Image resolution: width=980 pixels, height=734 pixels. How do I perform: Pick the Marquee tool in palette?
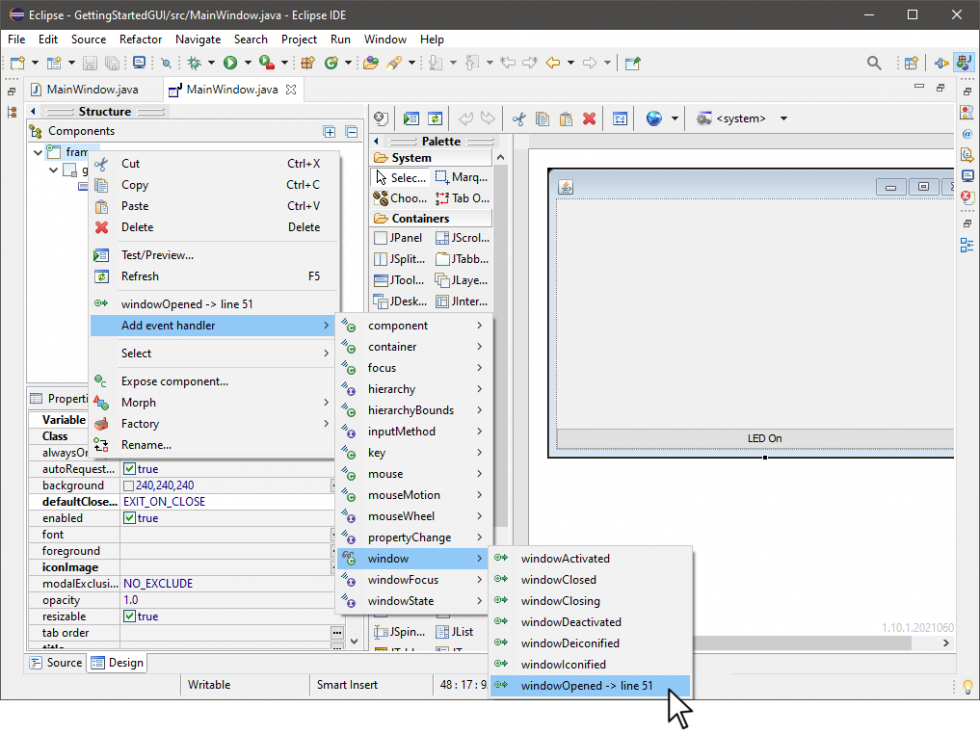[x=462, y=178]
